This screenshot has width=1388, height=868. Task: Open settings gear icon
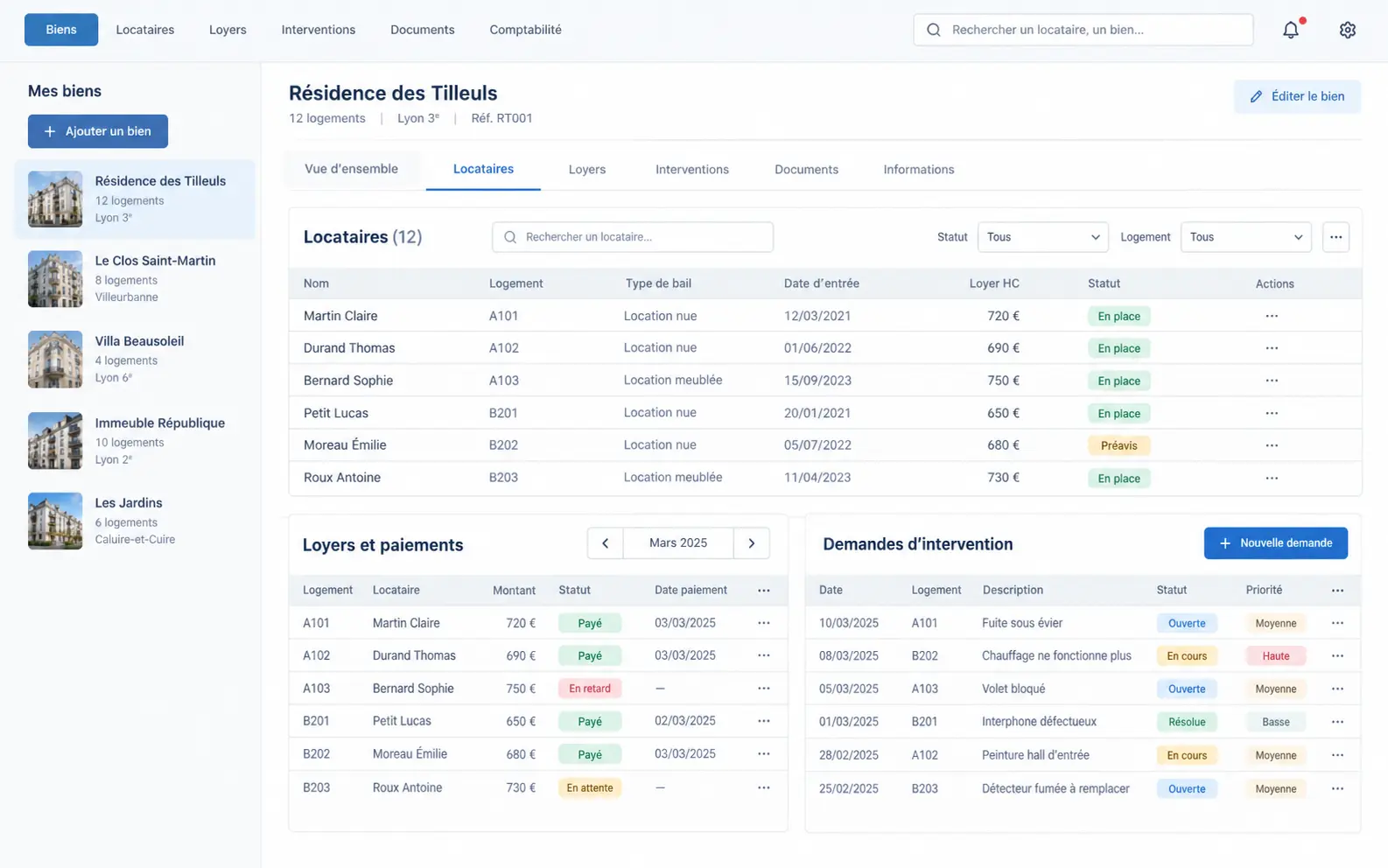(1348, 30)
